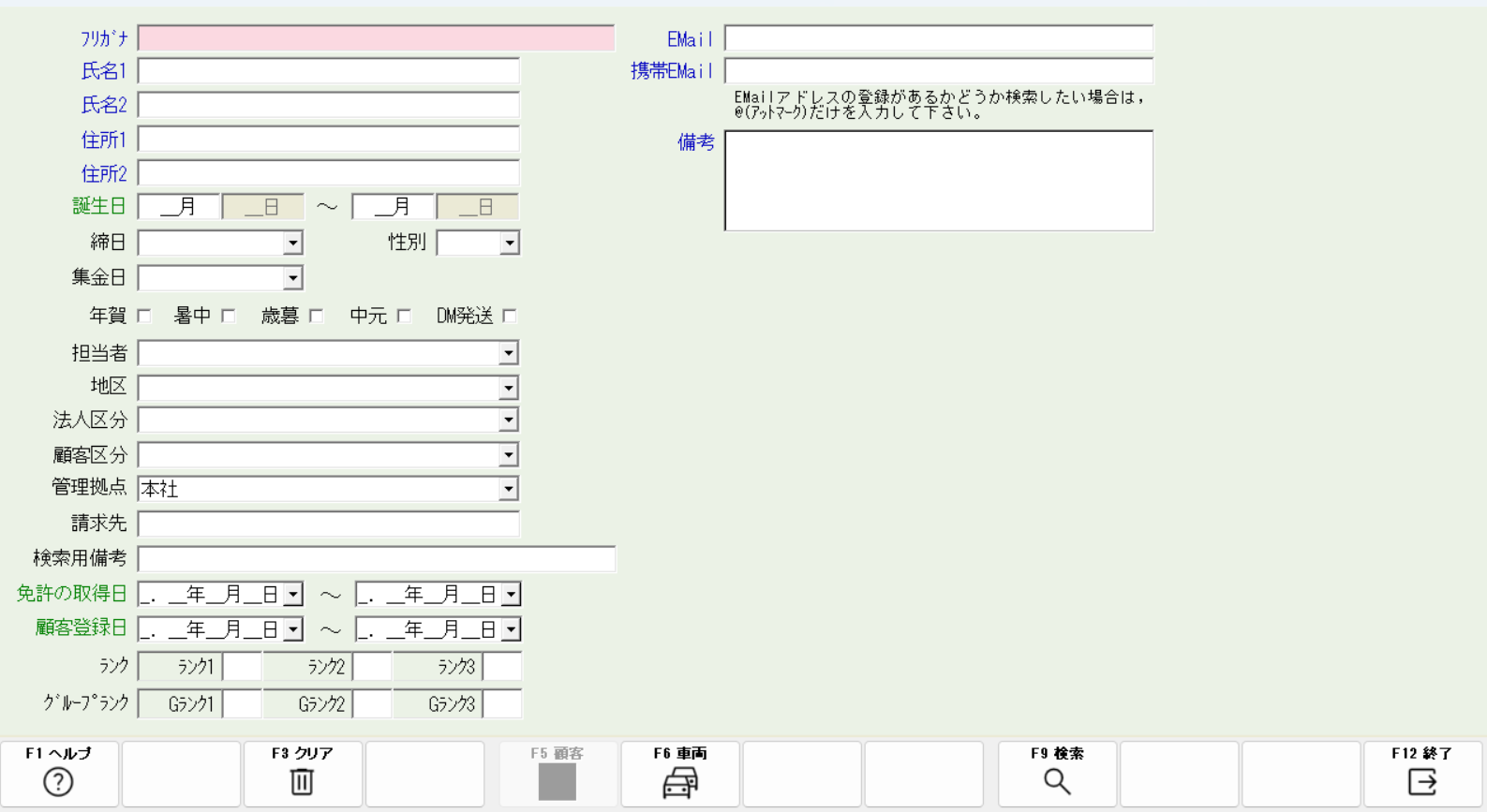Screen dimensions: 1487x812
Task: Click into the pink フリガナ field
Action: point(376,38)
